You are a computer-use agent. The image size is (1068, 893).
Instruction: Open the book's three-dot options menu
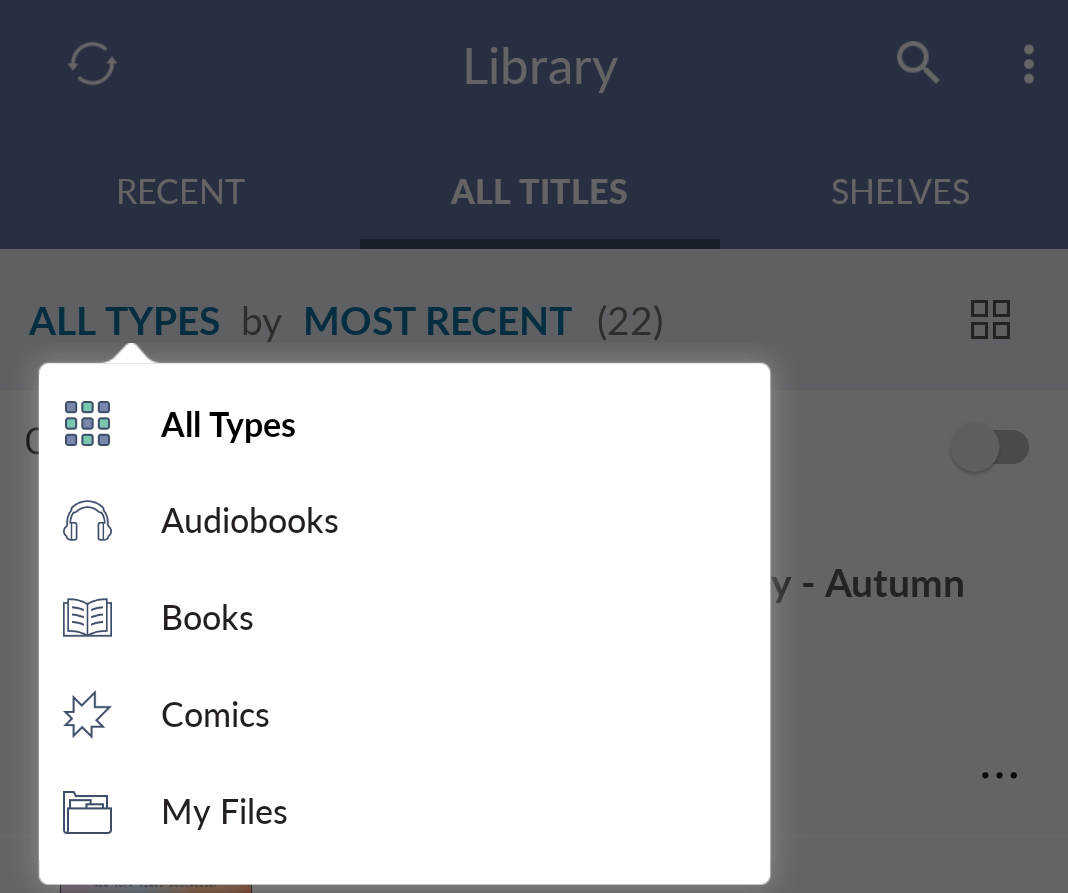[x=1000, y=774]
